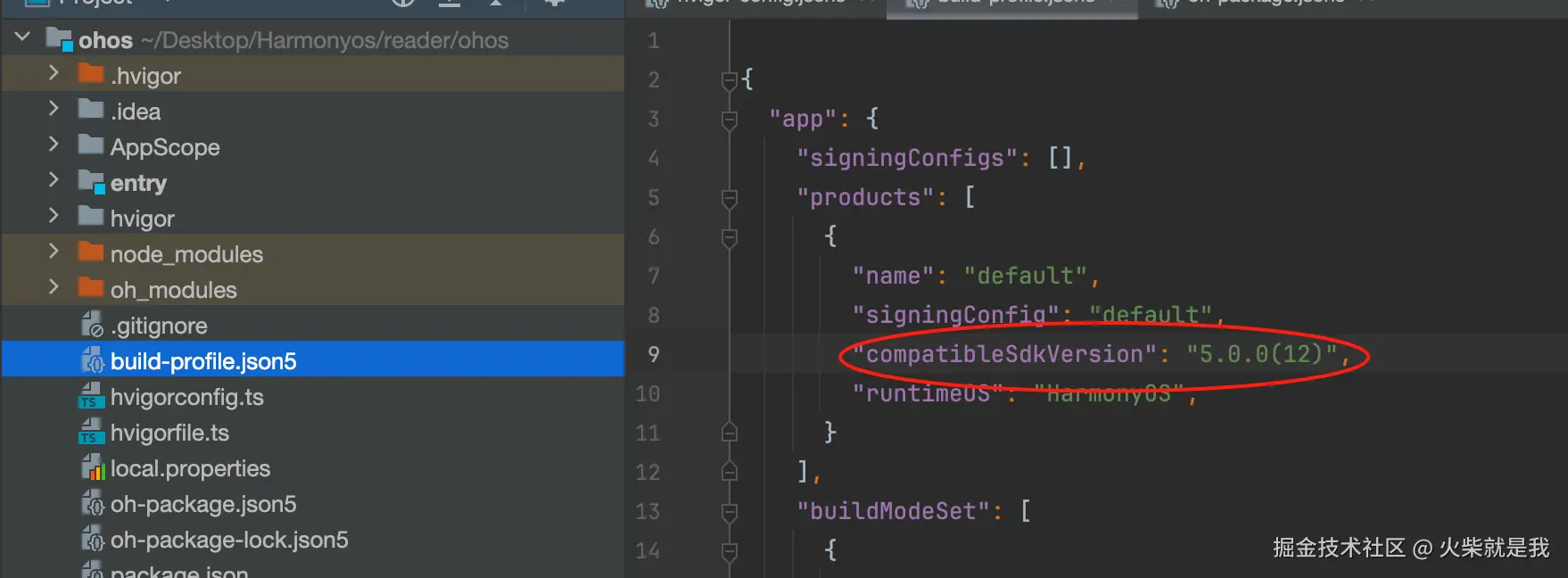Open hvigorfile.ts file

(x=169, y=433)
